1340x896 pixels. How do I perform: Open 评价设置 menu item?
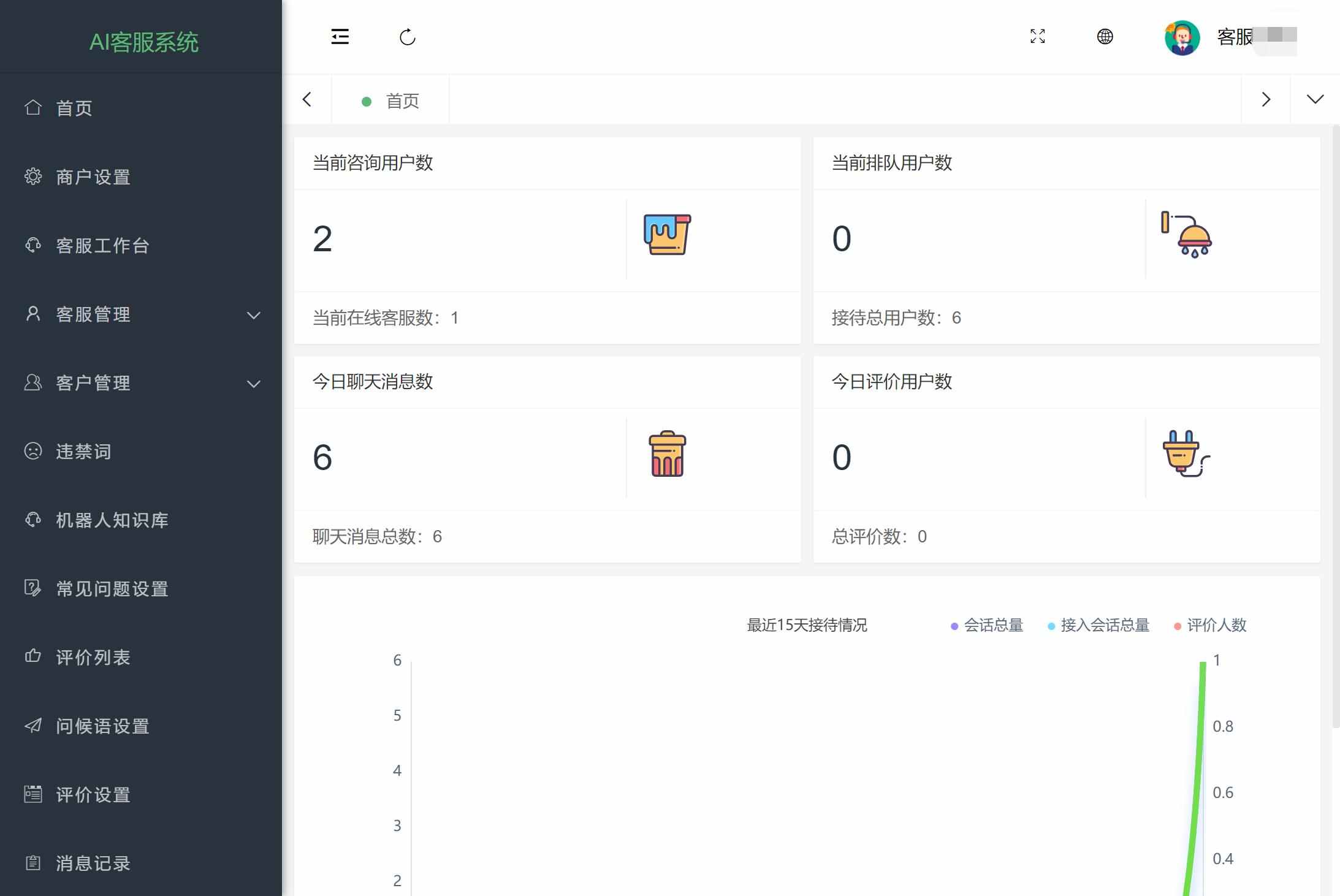(141, 794)
